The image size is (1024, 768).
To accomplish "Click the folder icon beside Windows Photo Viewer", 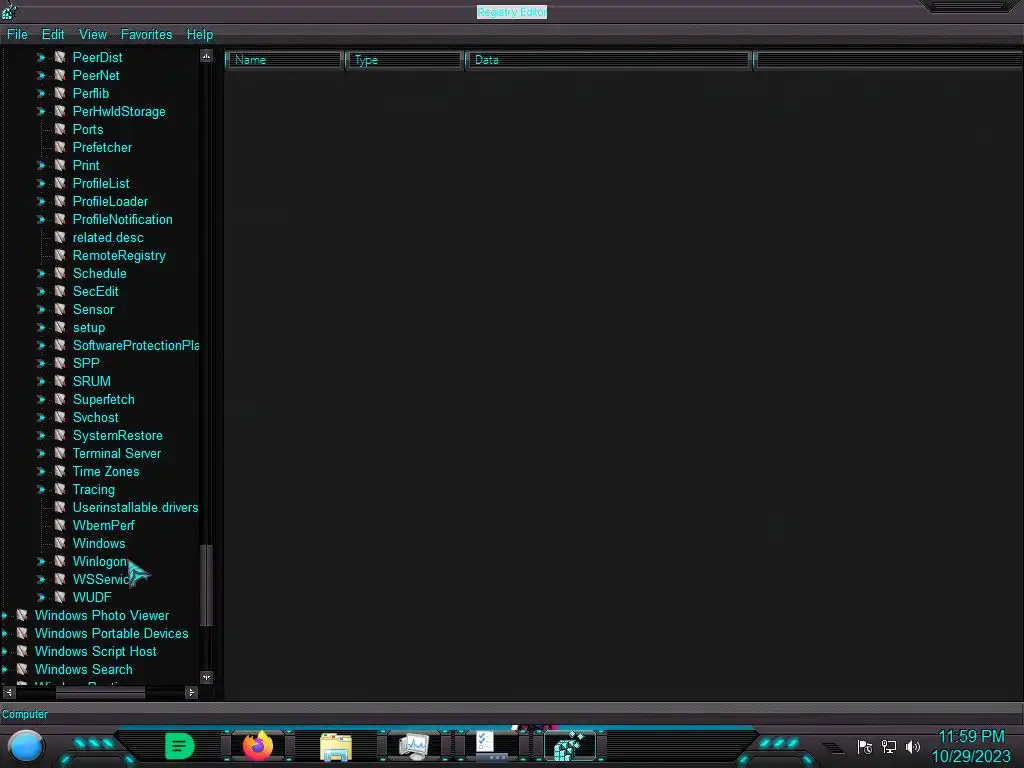I will 22,615.
